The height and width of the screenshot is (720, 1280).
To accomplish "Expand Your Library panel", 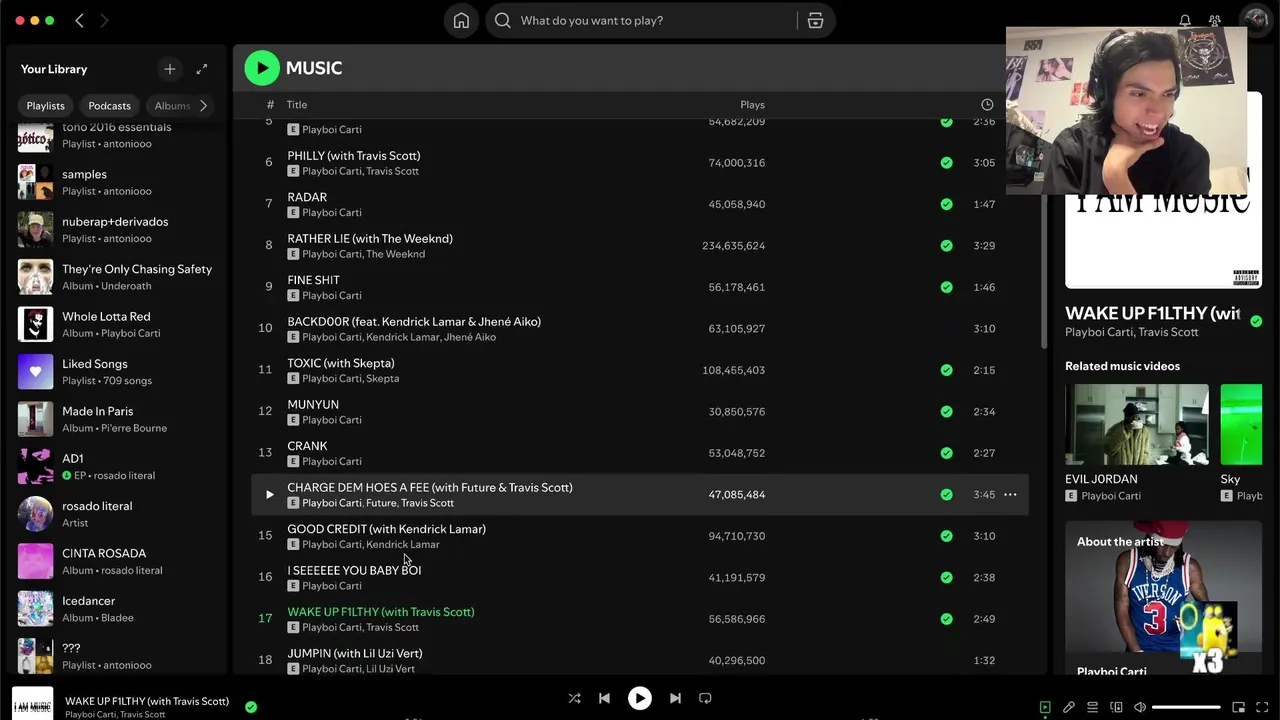I will (x=202, y=69).
